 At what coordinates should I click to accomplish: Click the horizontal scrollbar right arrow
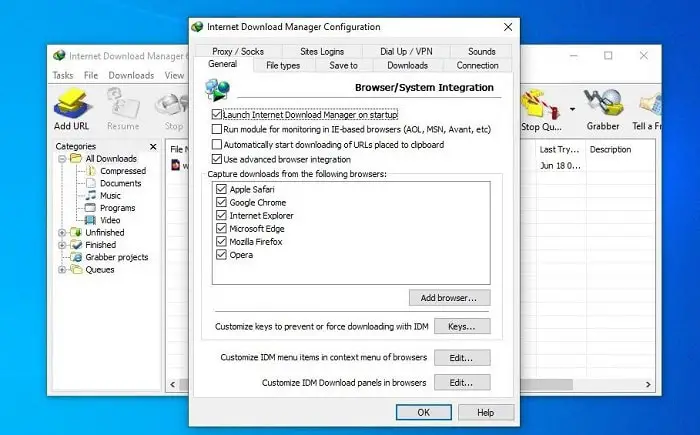[x=648, y=384]
